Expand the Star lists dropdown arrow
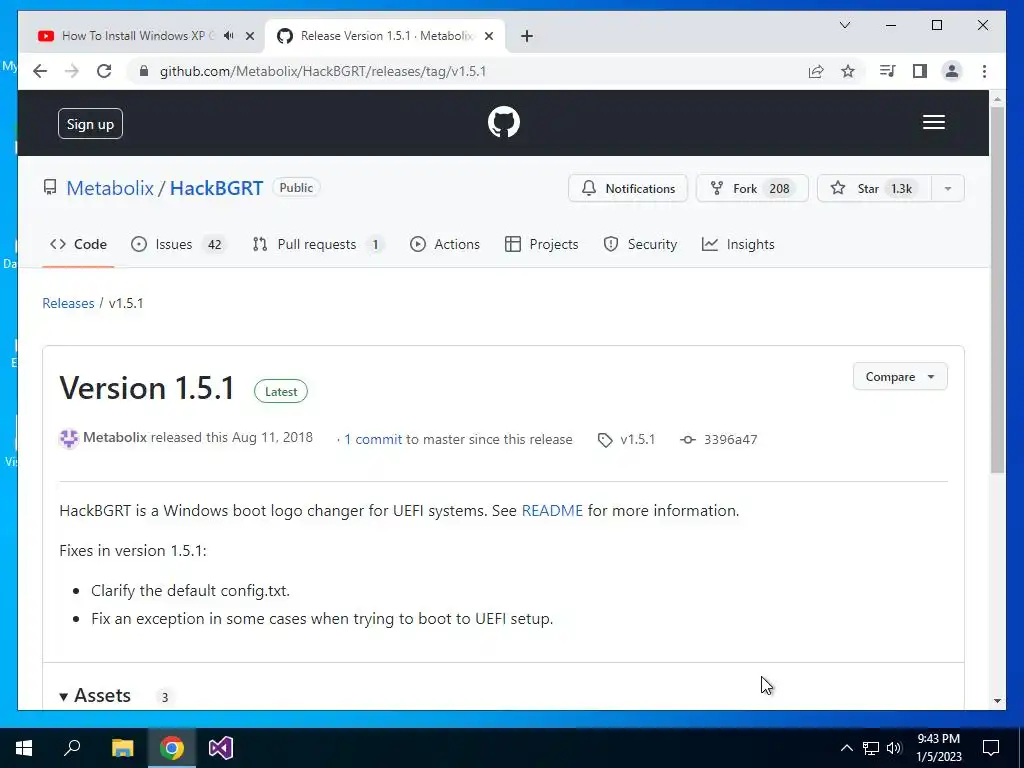 [x=948, y=189]
